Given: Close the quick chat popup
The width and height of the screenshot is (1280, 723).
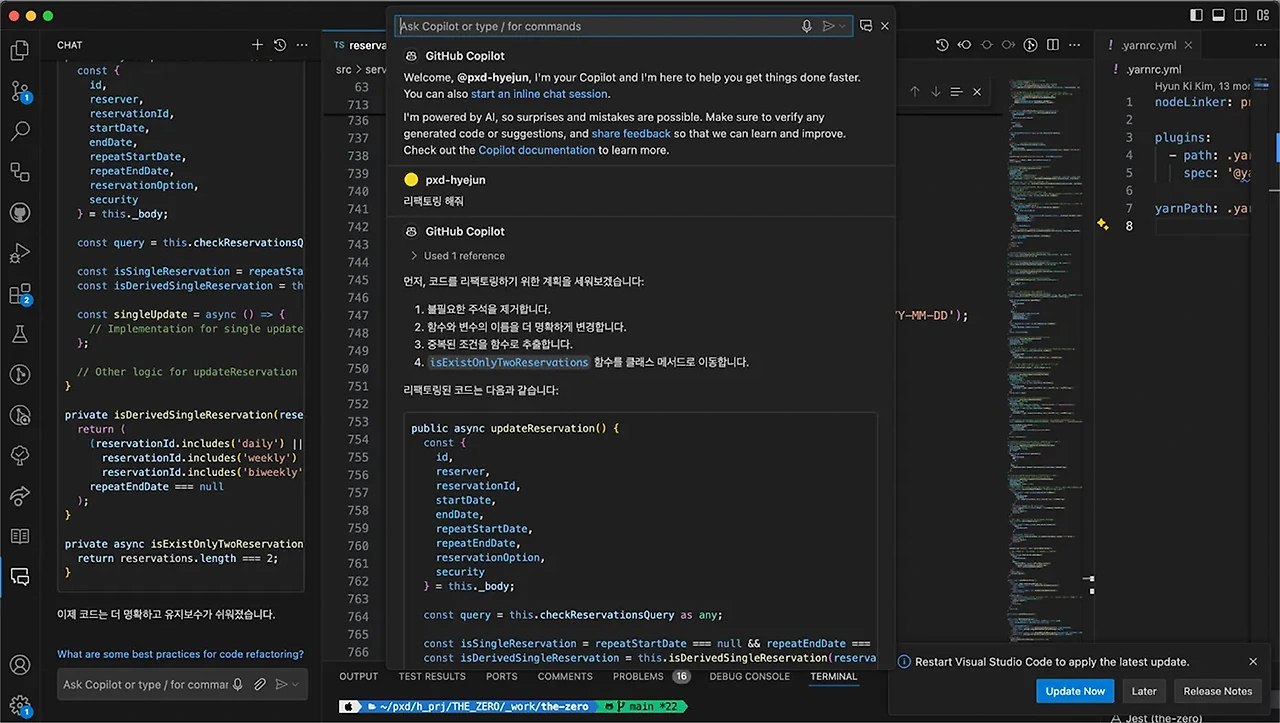Looking at the screenshot, I should point(885,26).
